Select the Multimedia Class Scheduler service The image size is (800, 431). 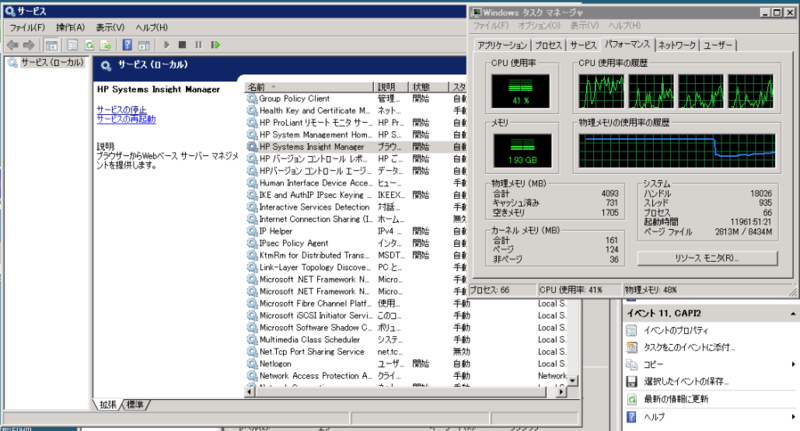(406, 340)
